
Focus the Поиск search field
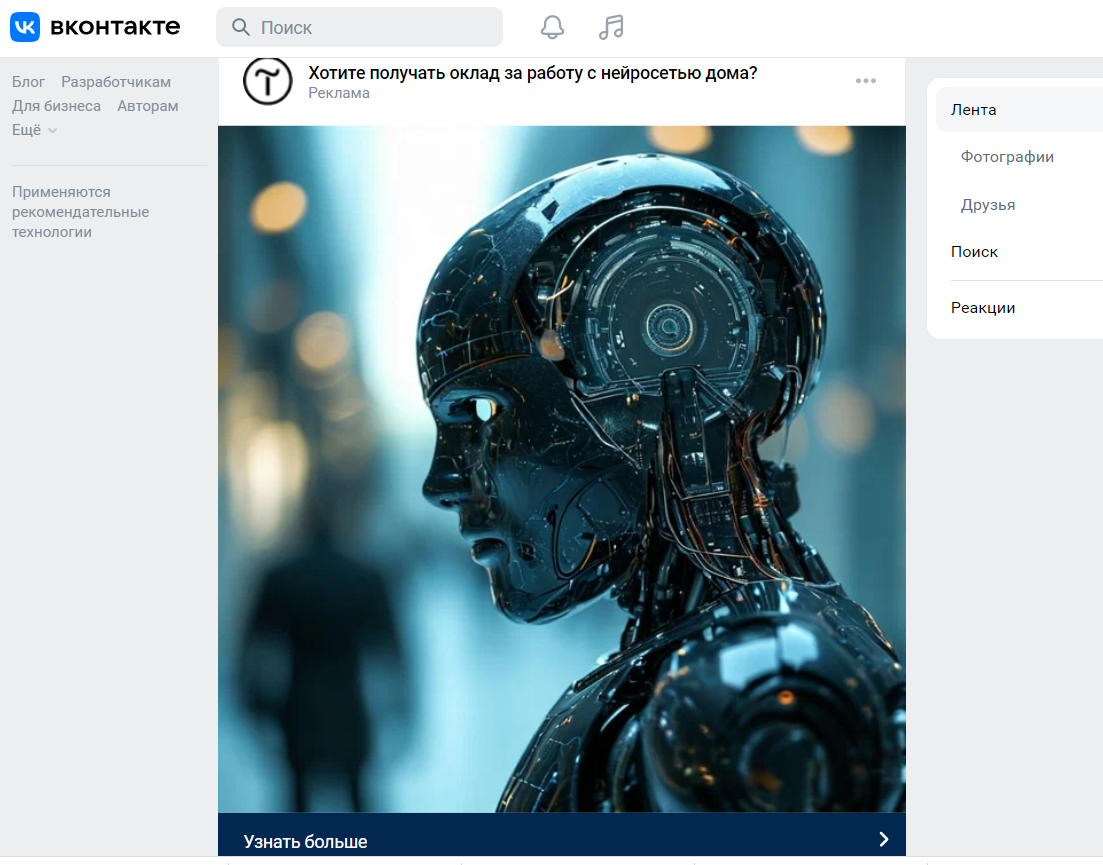(359, 27)
